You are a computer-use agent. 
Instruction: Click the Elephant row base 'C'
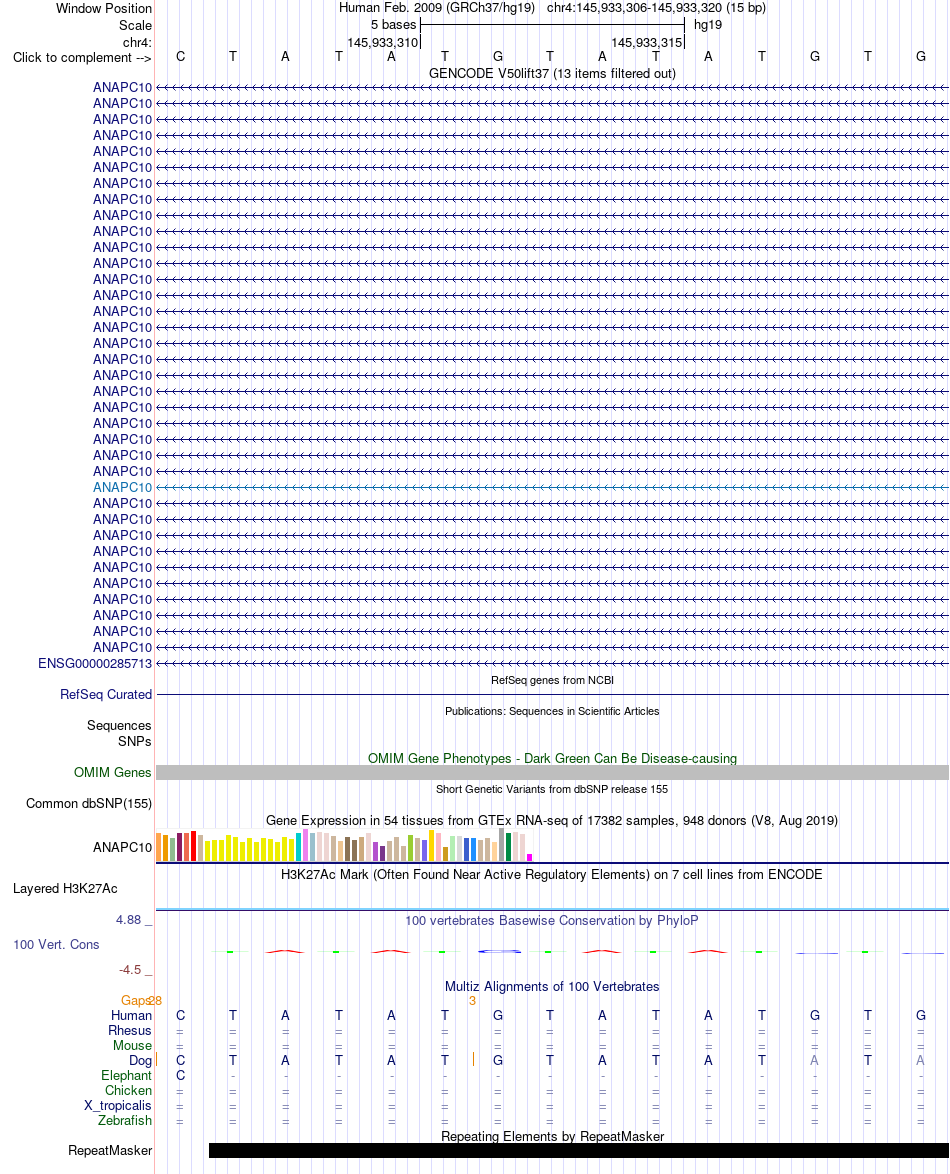[180, 1075]
